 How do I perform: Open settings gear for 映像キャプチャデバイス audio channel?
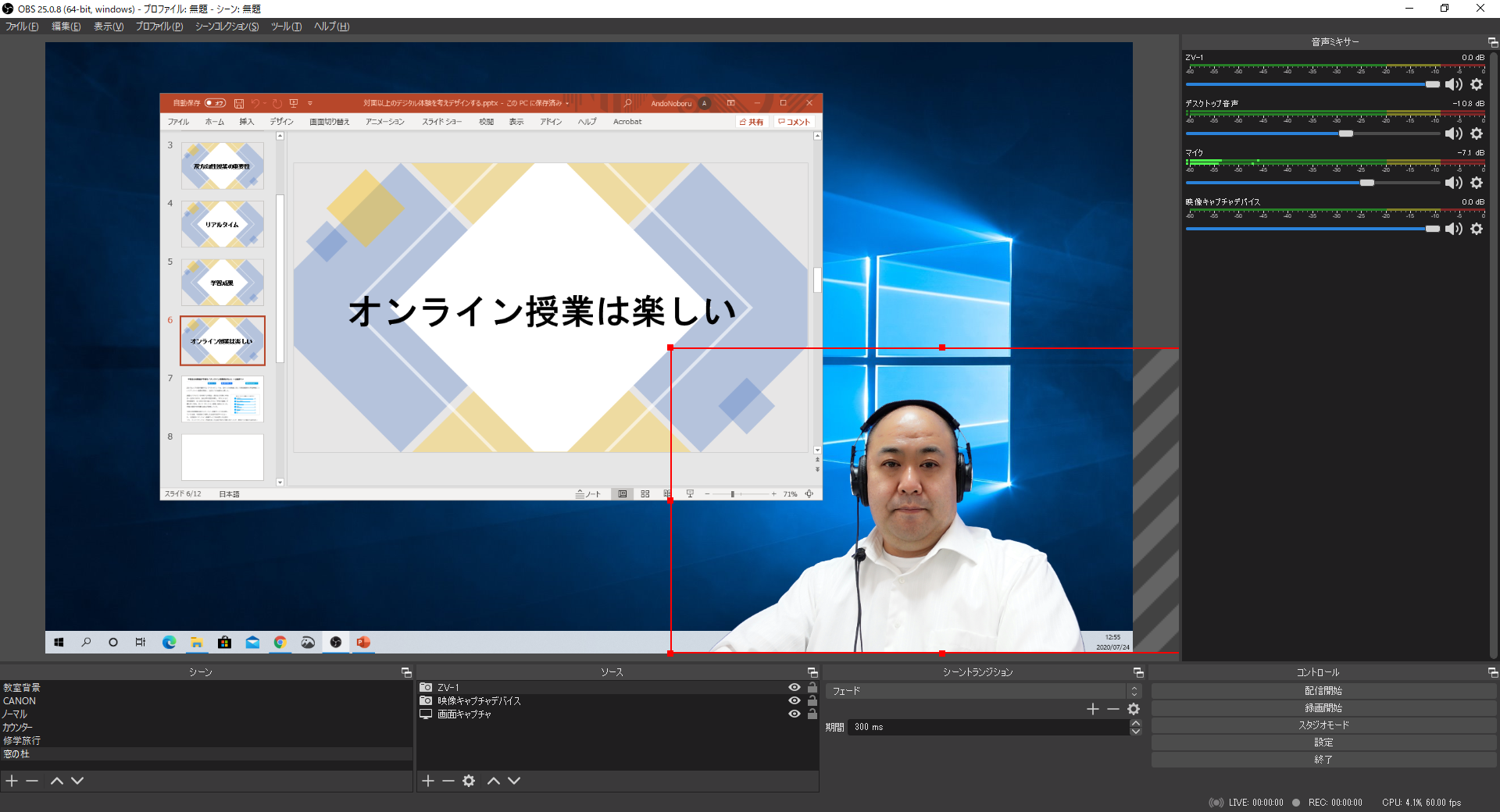1477,229
